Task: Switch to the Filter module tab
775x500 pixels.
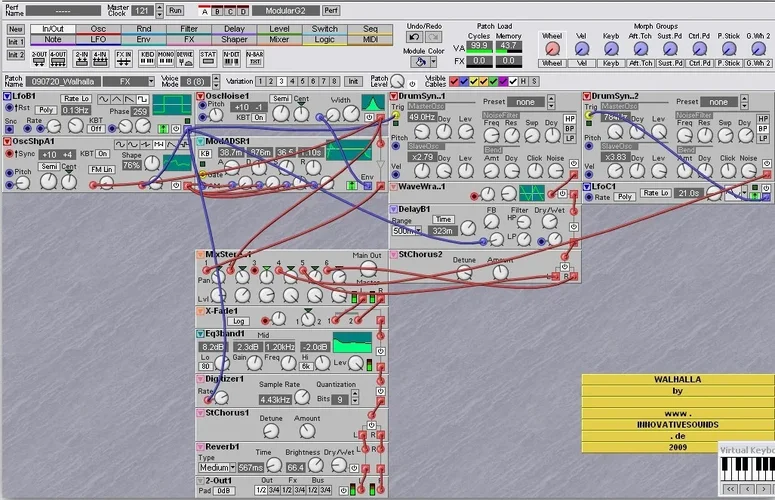Action: (x=189, y=29)
